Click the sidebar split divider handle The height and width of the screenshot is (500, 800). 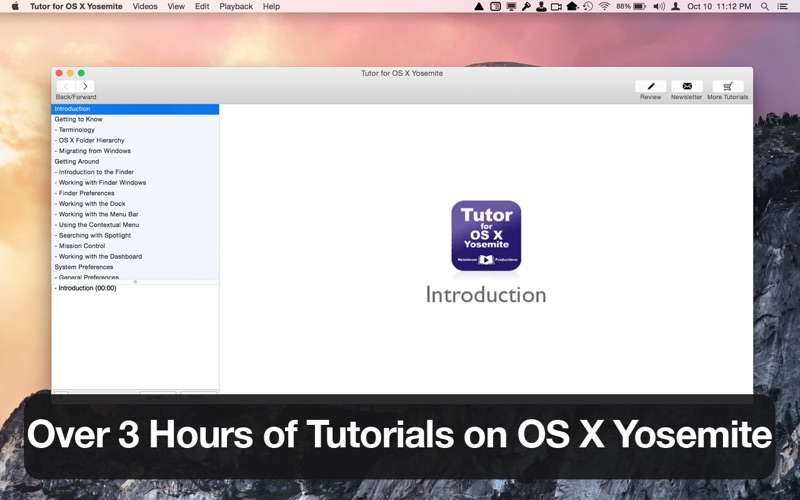pyautogui.click(x=135, y=282)
